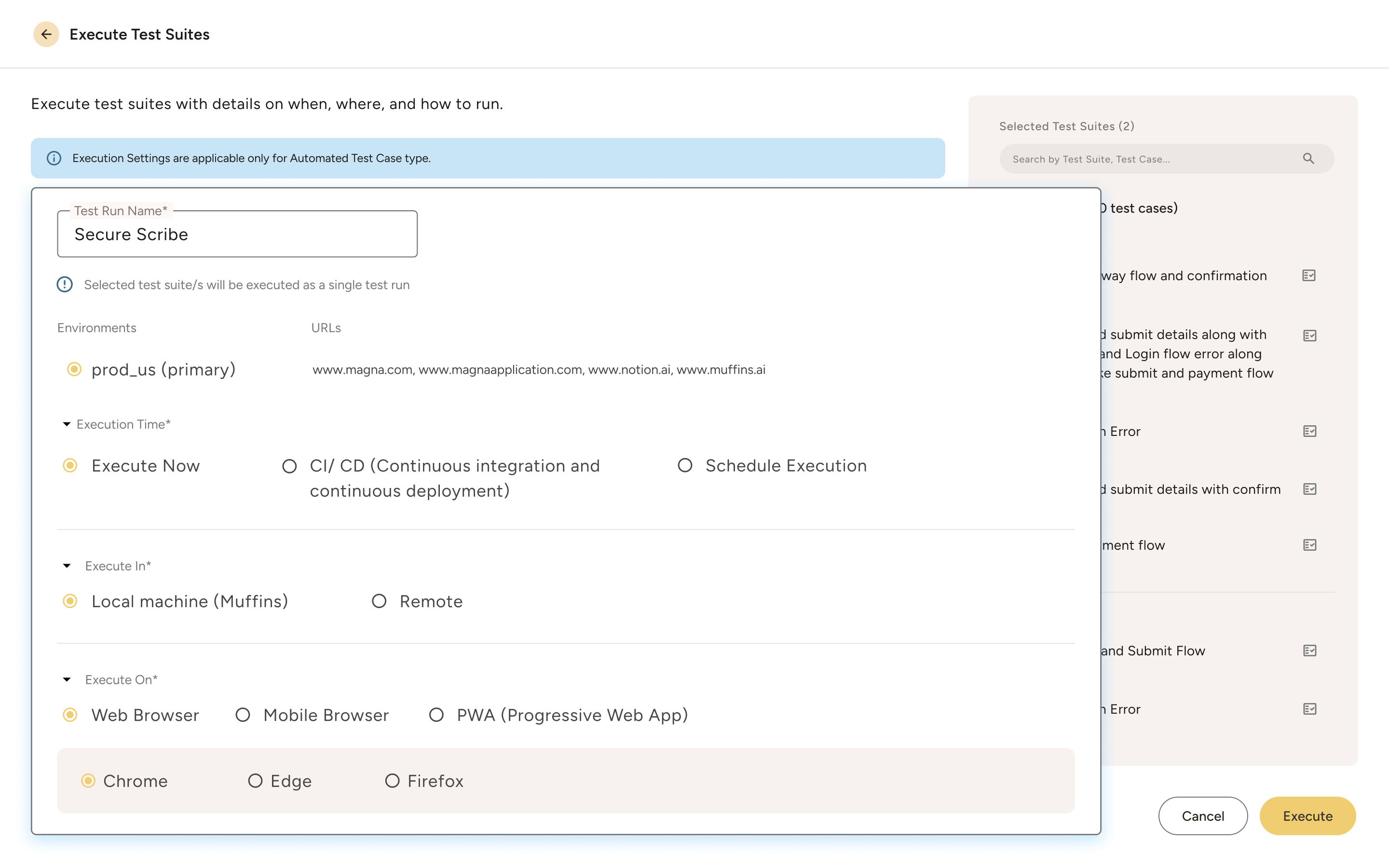
Task: Choose Firefox as the browser
Action: pyautogui.click(x=393, y=781)
